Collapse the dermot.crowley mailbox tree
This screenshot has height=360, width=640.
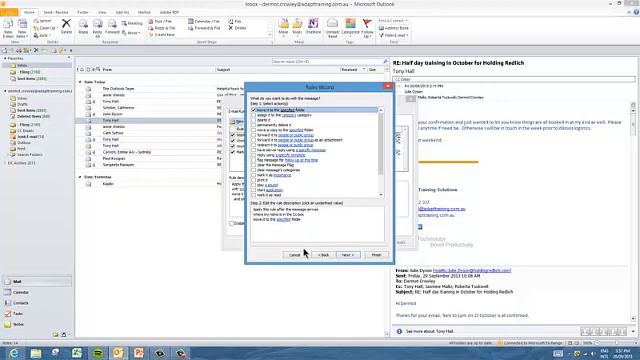tap(5, 91)
